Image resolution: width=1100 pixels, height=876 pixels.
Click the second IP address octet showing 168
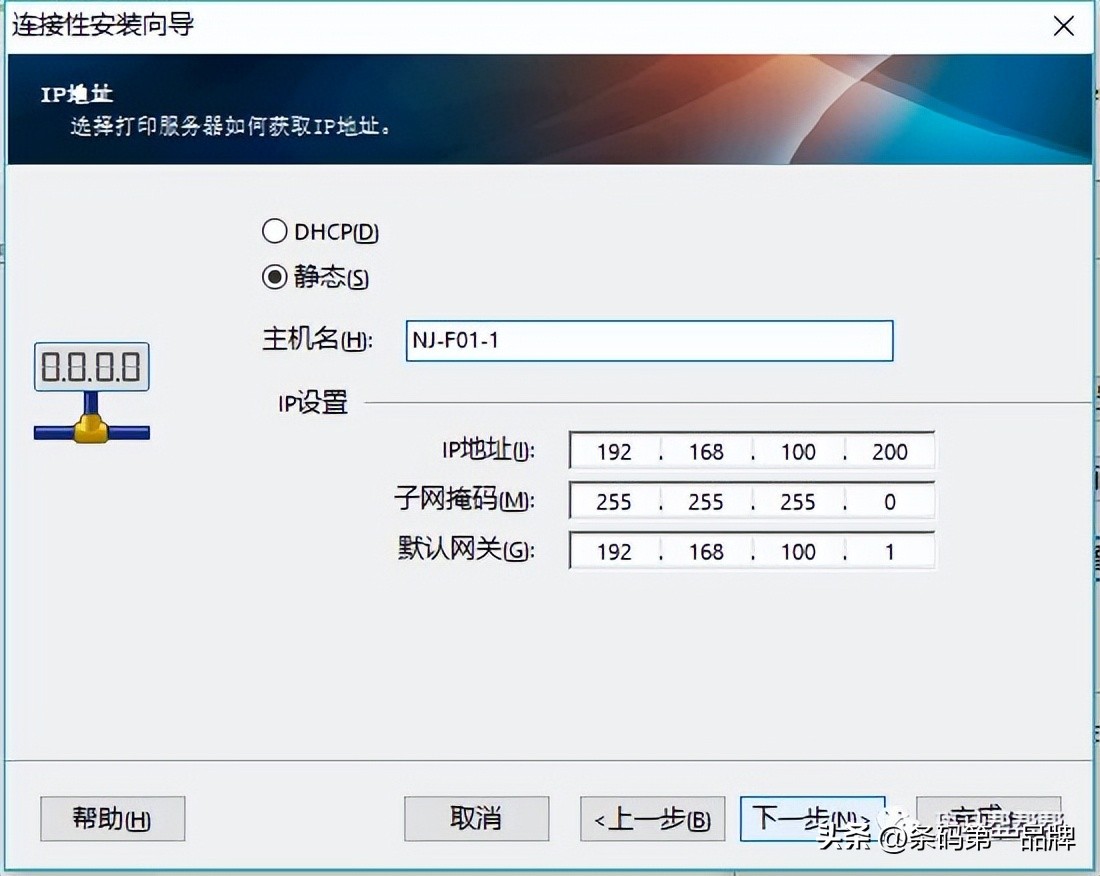click(x=707, y=451)
